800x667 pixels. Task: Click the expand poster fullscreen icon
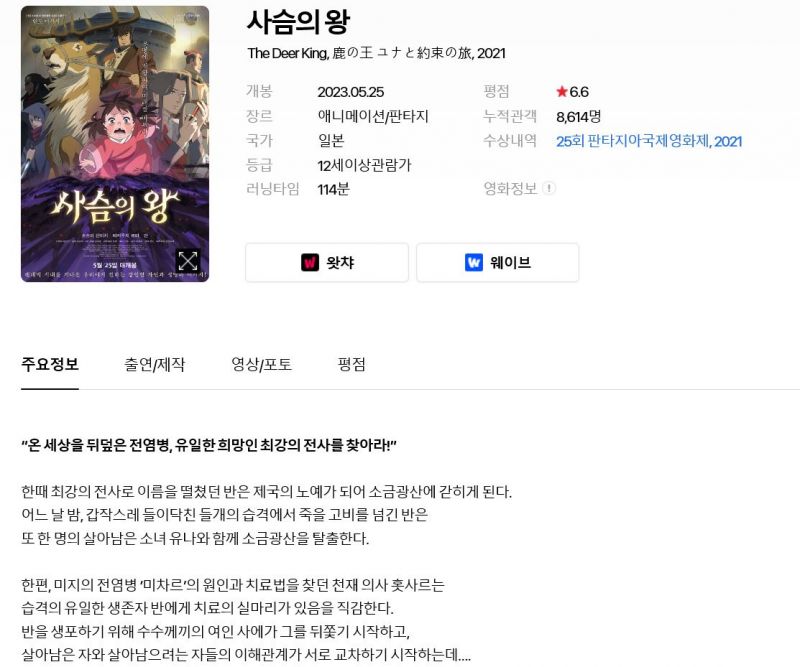pos(188,261)
